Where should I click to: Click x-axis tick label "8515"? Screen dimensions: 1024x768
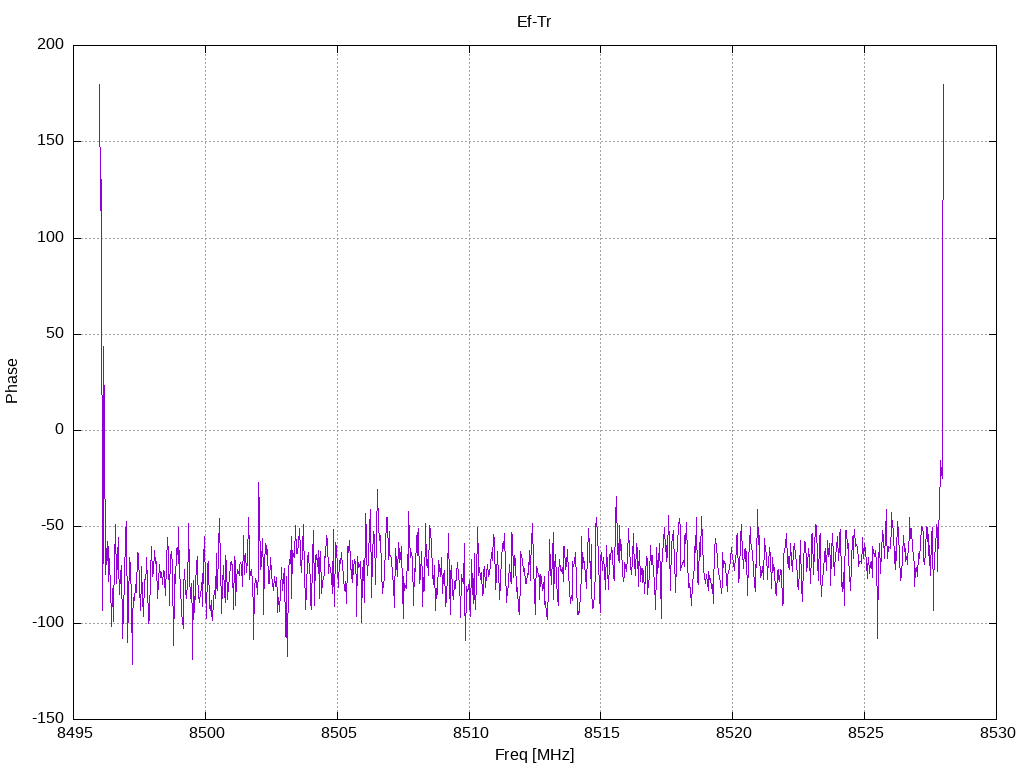click(601, 733)
